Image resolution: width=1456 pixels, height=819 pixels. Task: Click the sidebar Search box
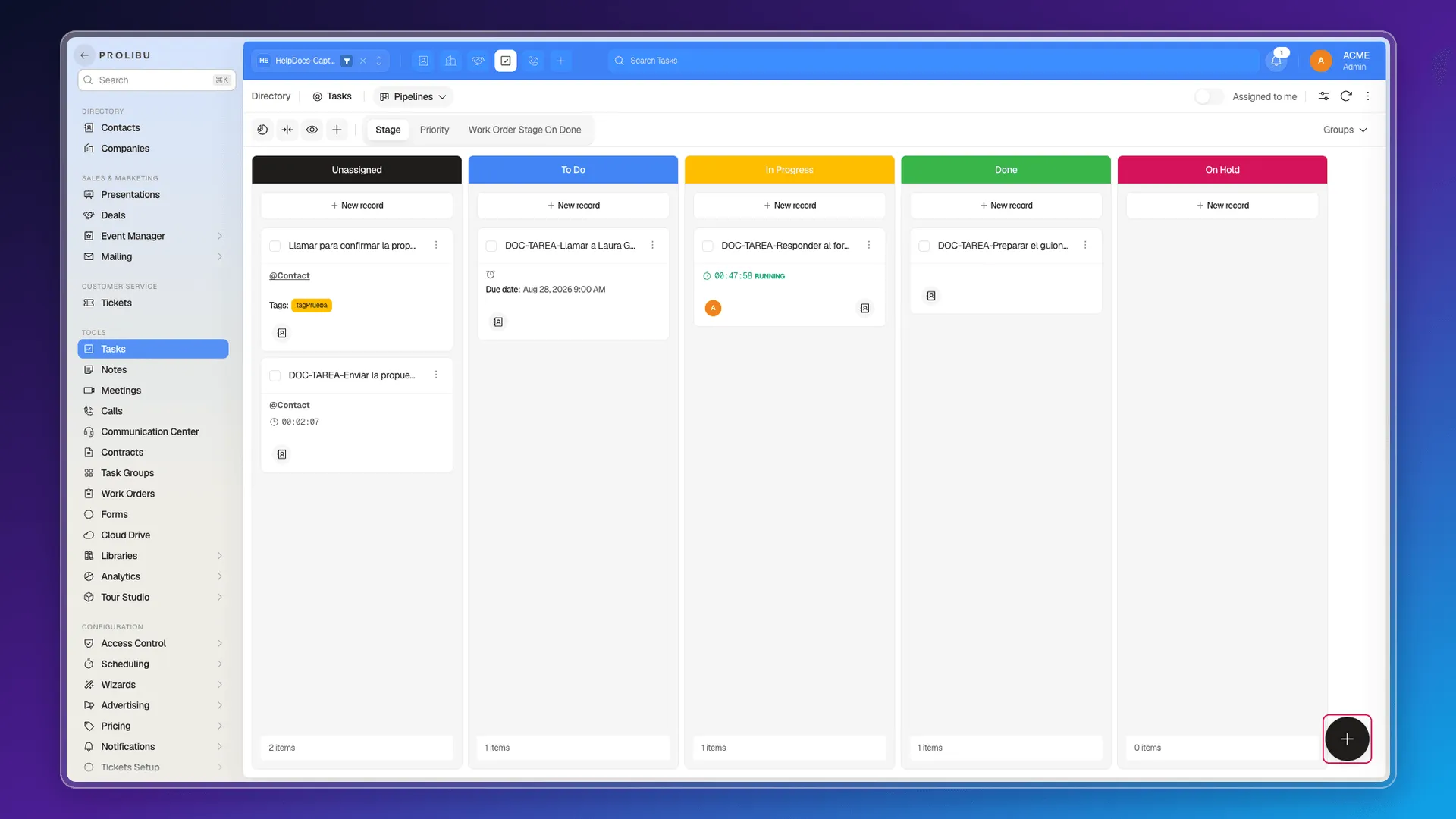coord(157,80)
